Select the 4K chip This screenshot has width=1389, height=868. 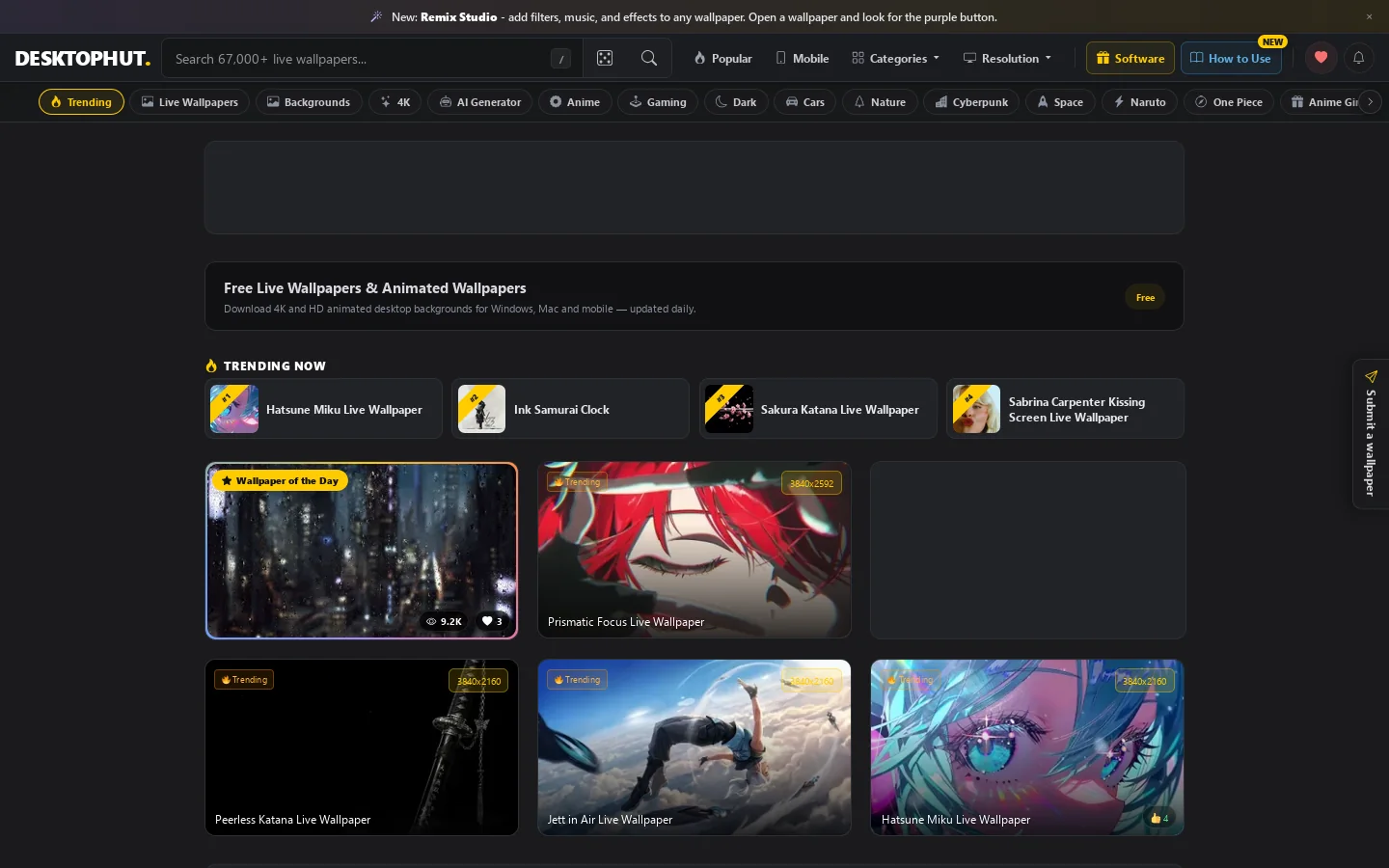pos(395,102)
